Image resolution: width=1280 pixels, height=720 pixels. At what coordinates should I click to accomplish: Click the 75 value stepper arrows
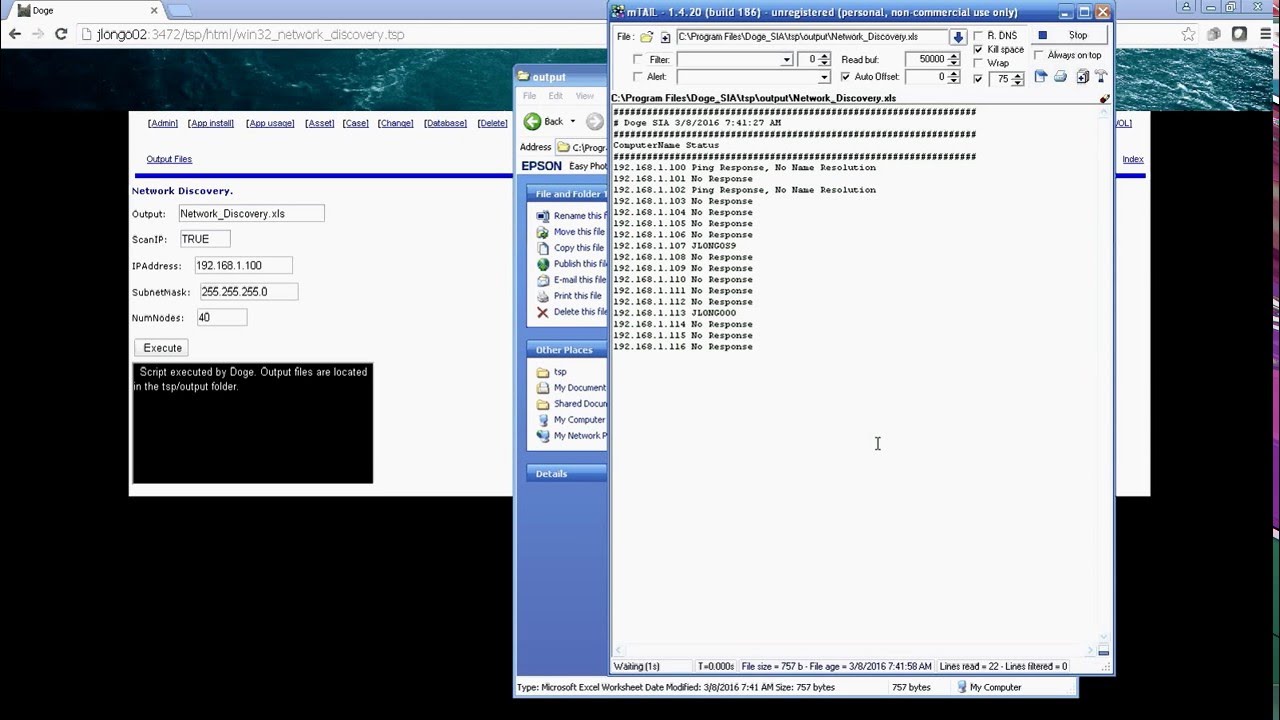click(x=1018, y=79)
